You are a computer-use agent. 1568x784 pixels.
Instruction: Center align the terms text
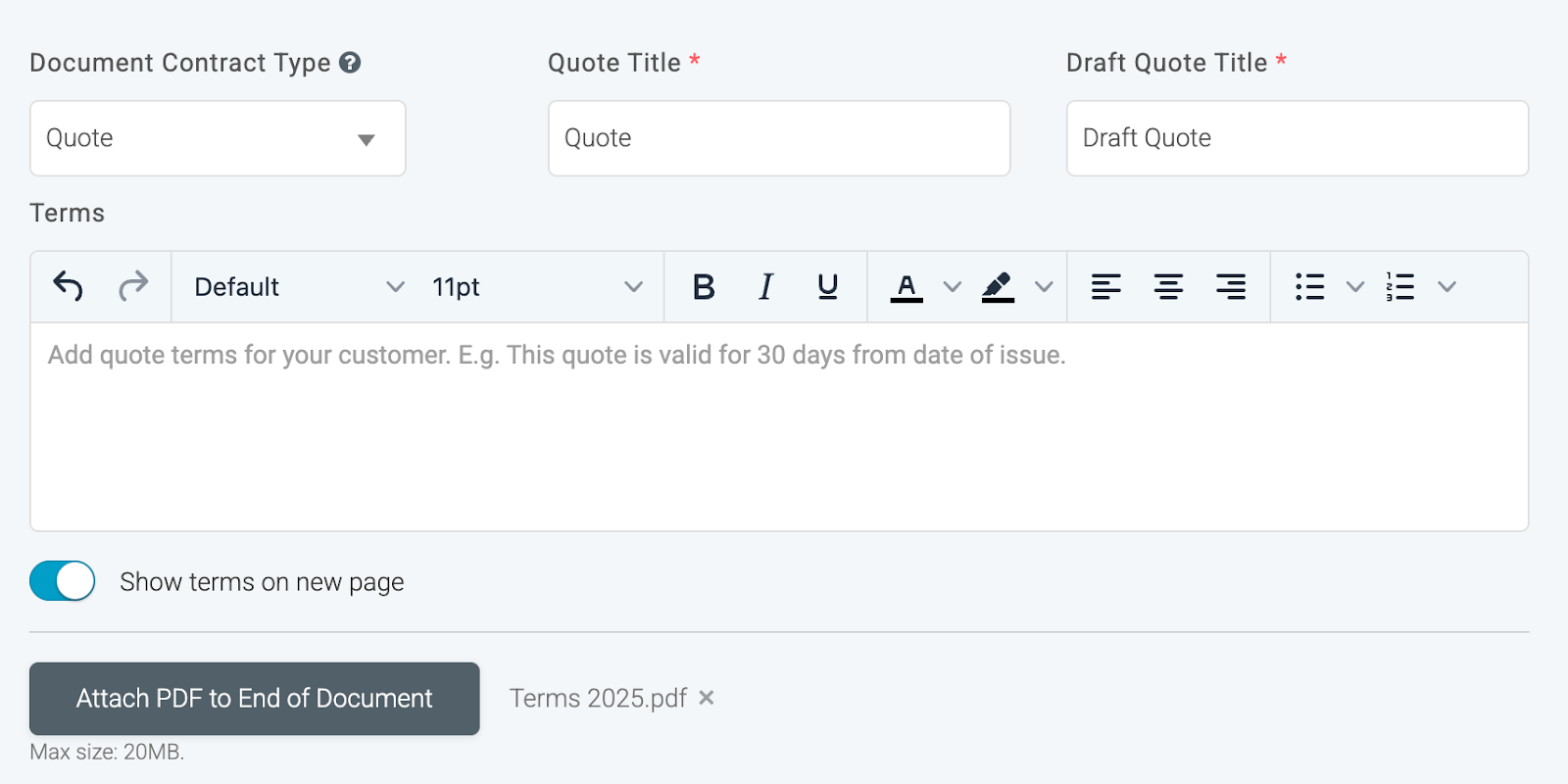point(1168,286)
